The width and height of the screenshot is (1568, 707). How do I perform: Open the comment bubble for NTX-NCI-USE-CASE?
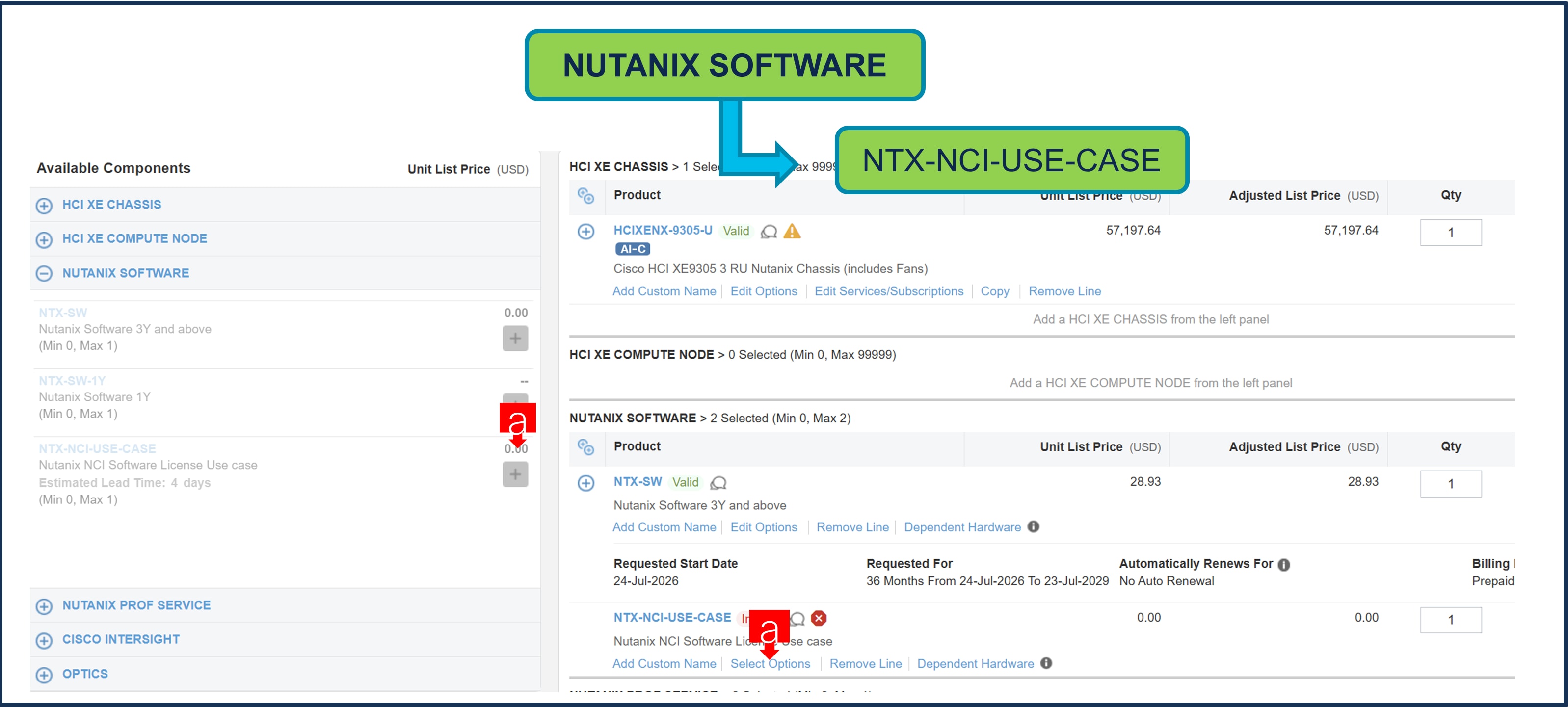(x=797, y=619)
